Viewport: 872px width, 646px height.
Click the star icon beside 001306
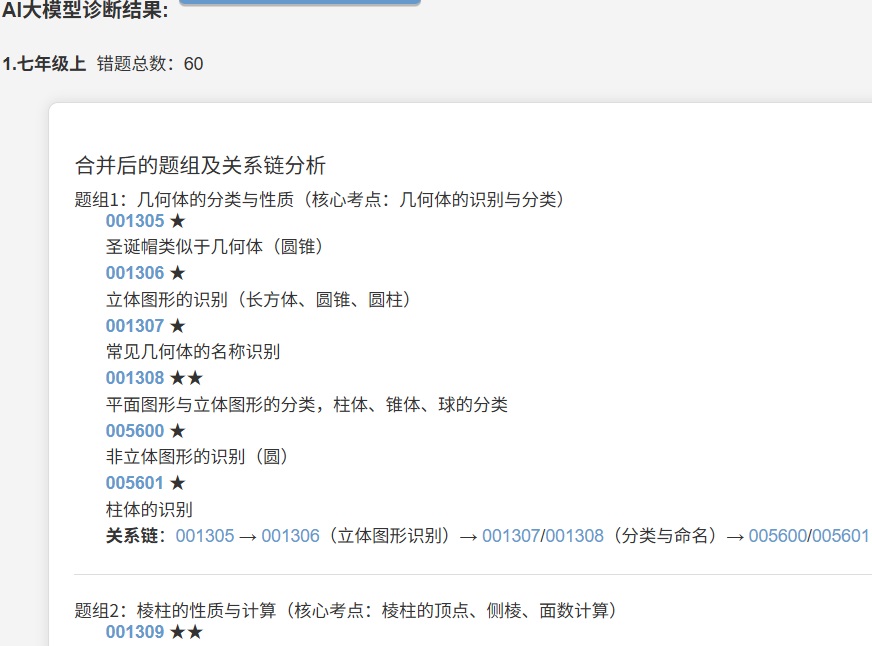[x=178, y=273]
